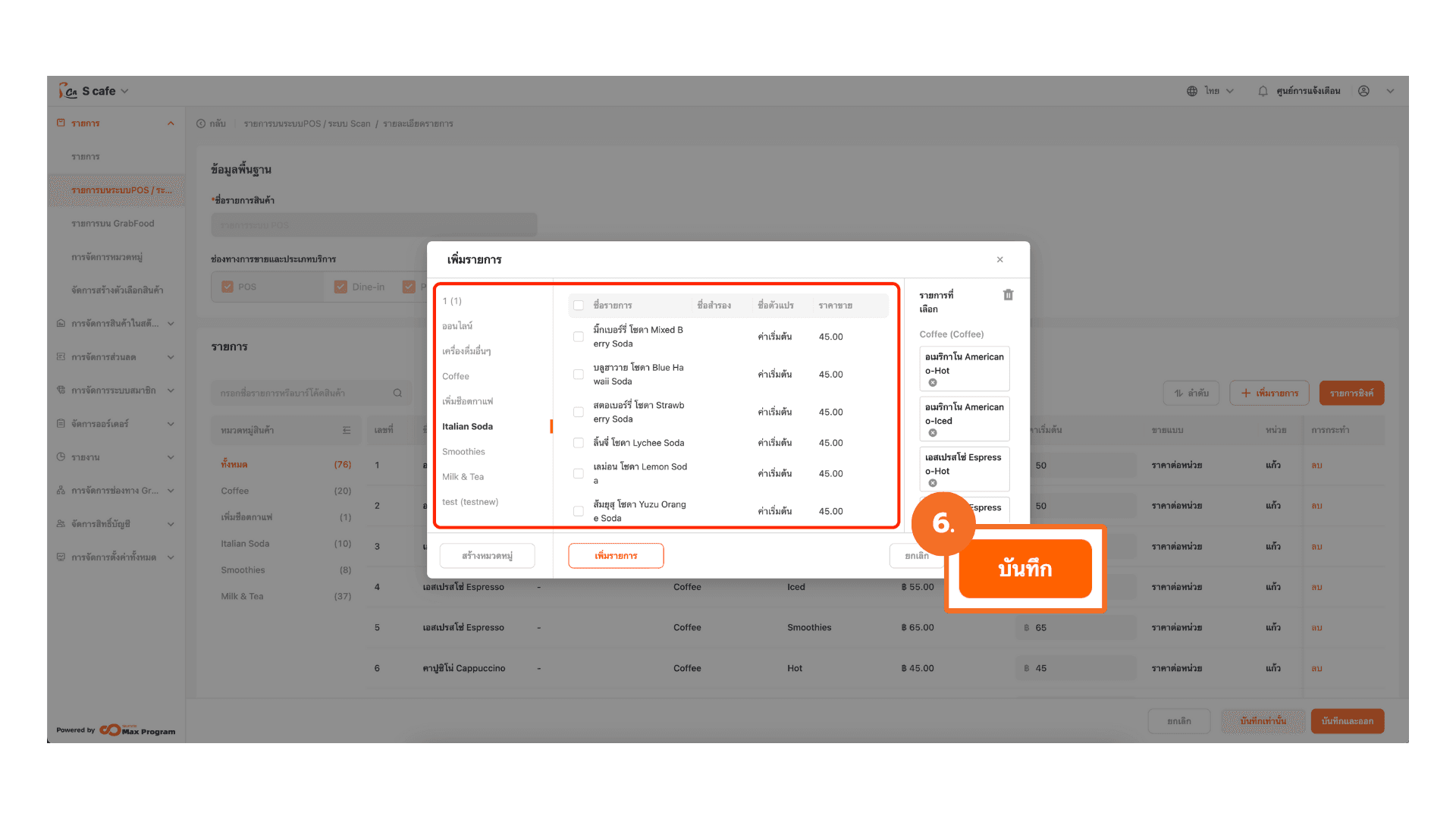1456x819 pixels.
Task: Click the globe language icon
Action: (1192, 91)
